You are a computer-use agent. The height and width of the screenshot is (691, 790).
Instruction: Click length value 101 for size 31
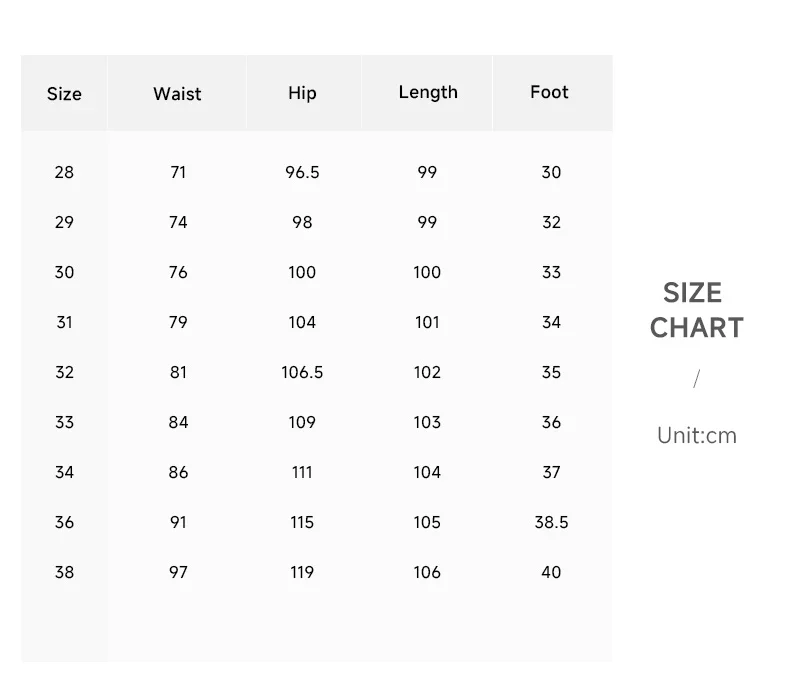pos(427,322)
